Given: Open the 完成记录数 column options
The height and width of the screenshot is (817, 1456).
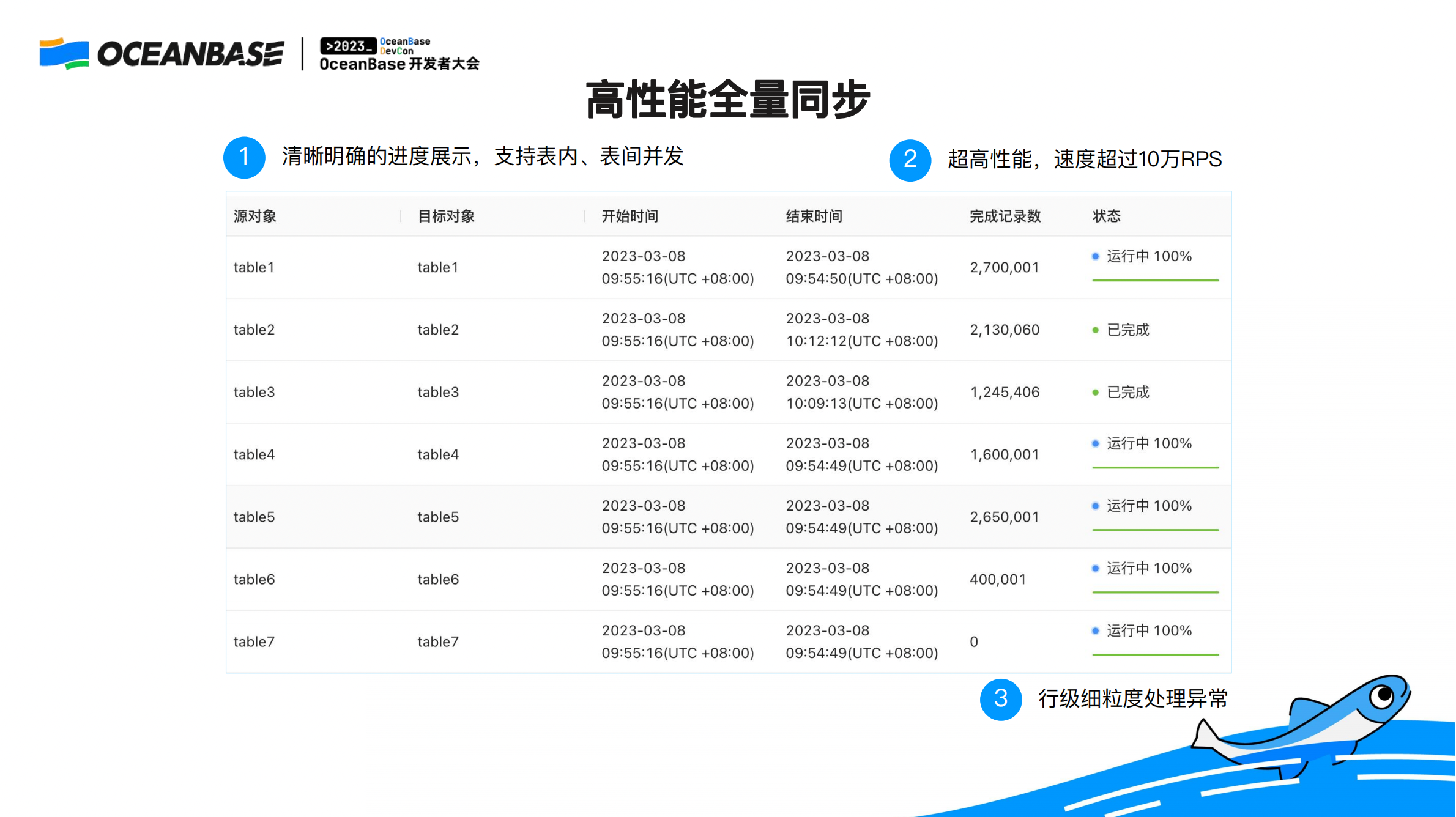Looking at the screenshot, I should pos(1005,215).
